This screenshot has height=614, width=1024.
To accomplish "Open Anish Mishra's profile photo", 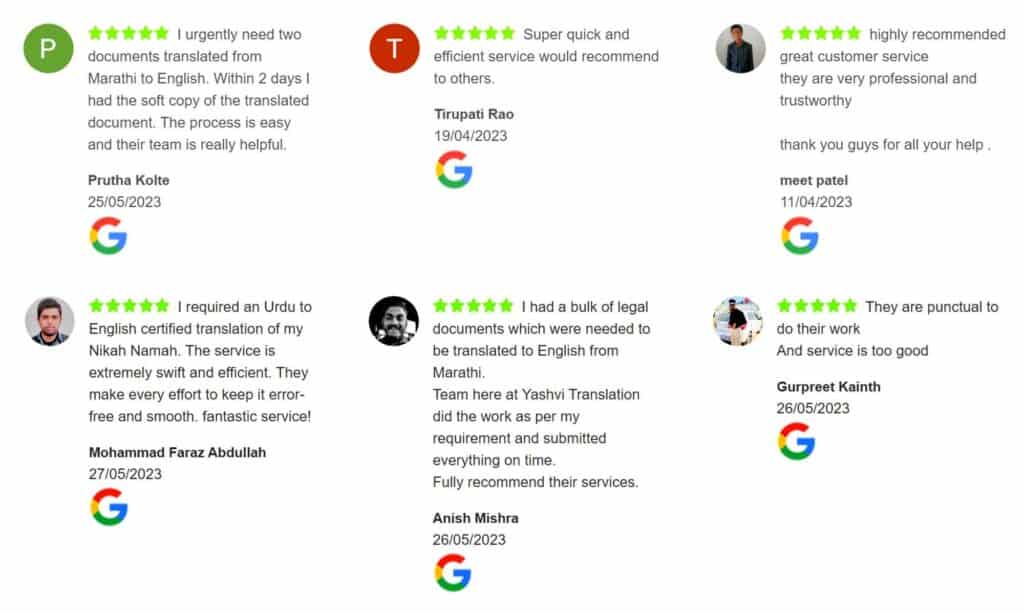I will tap(394, 321).
